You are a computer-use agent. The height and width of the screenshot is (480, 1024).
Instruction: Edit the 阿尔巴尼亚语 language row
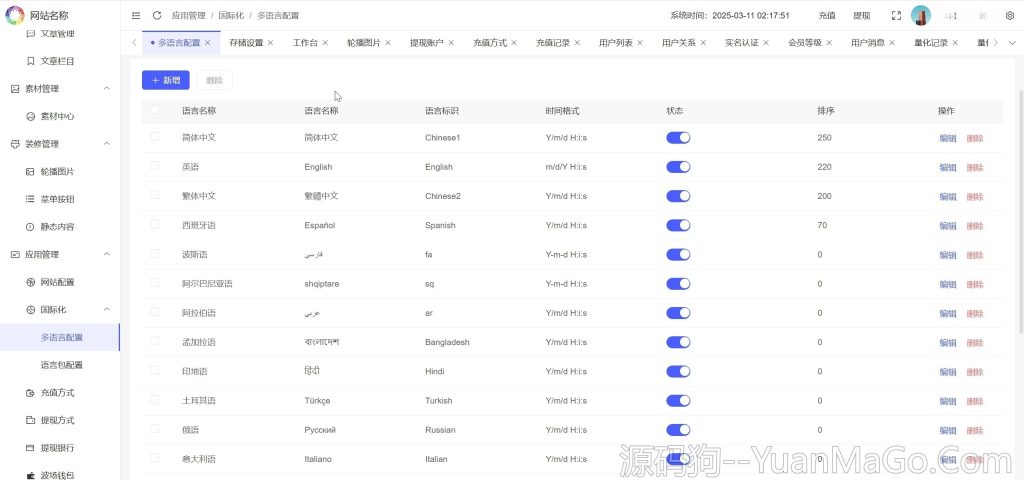(948, 285)
